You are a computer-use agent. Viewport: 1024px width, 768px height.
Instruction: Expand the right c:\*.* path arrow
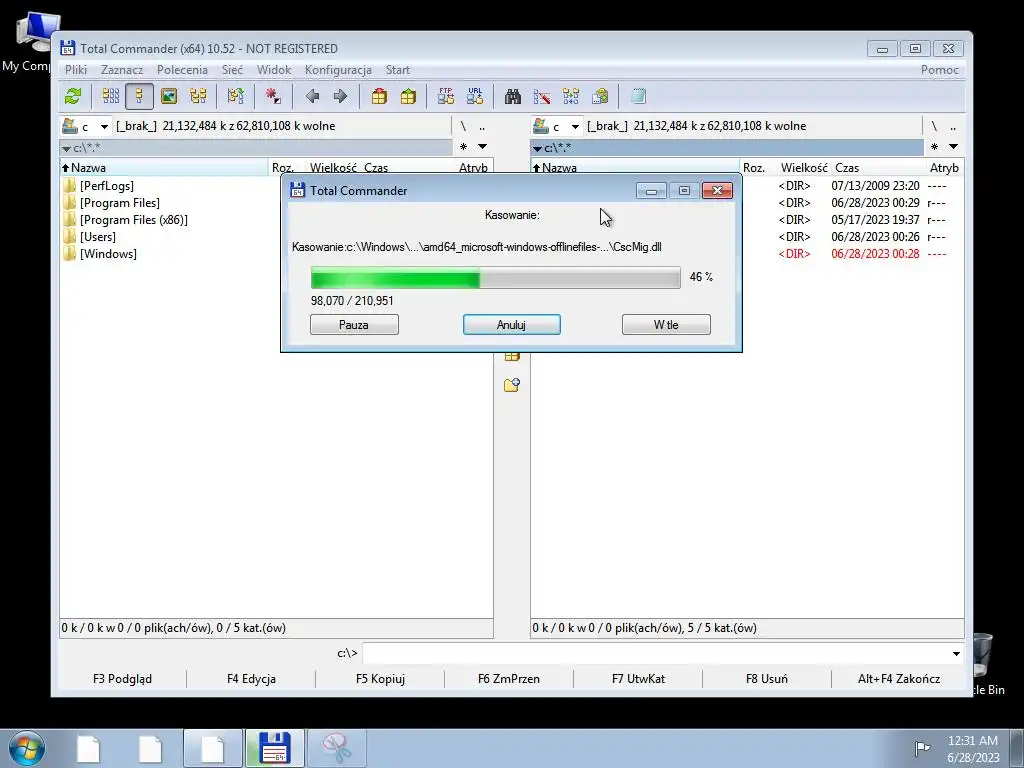point(537,149)
